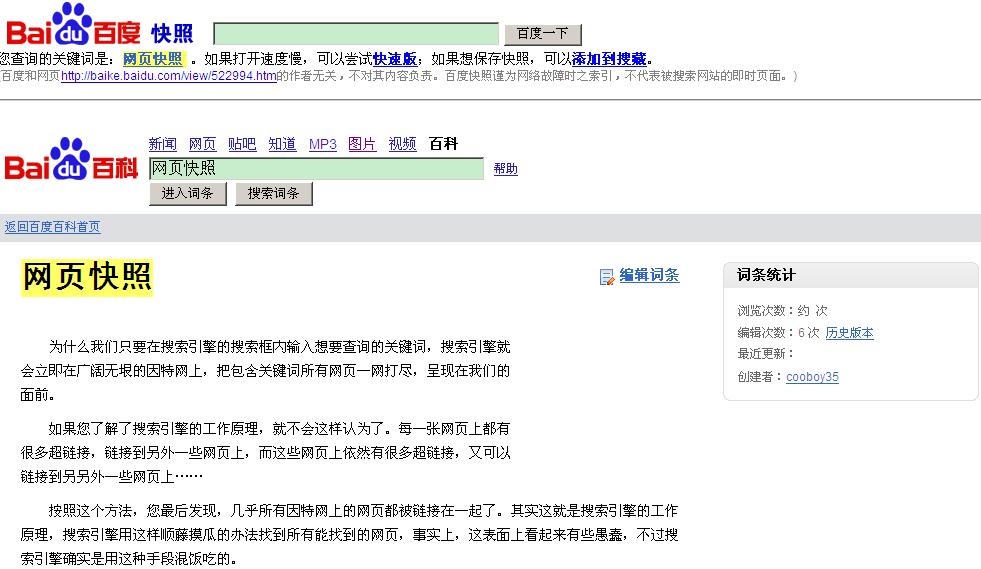Go to the 知道 tab
Image resolution: width=981 pixels, height=569 pixels.
click(282, 144)
